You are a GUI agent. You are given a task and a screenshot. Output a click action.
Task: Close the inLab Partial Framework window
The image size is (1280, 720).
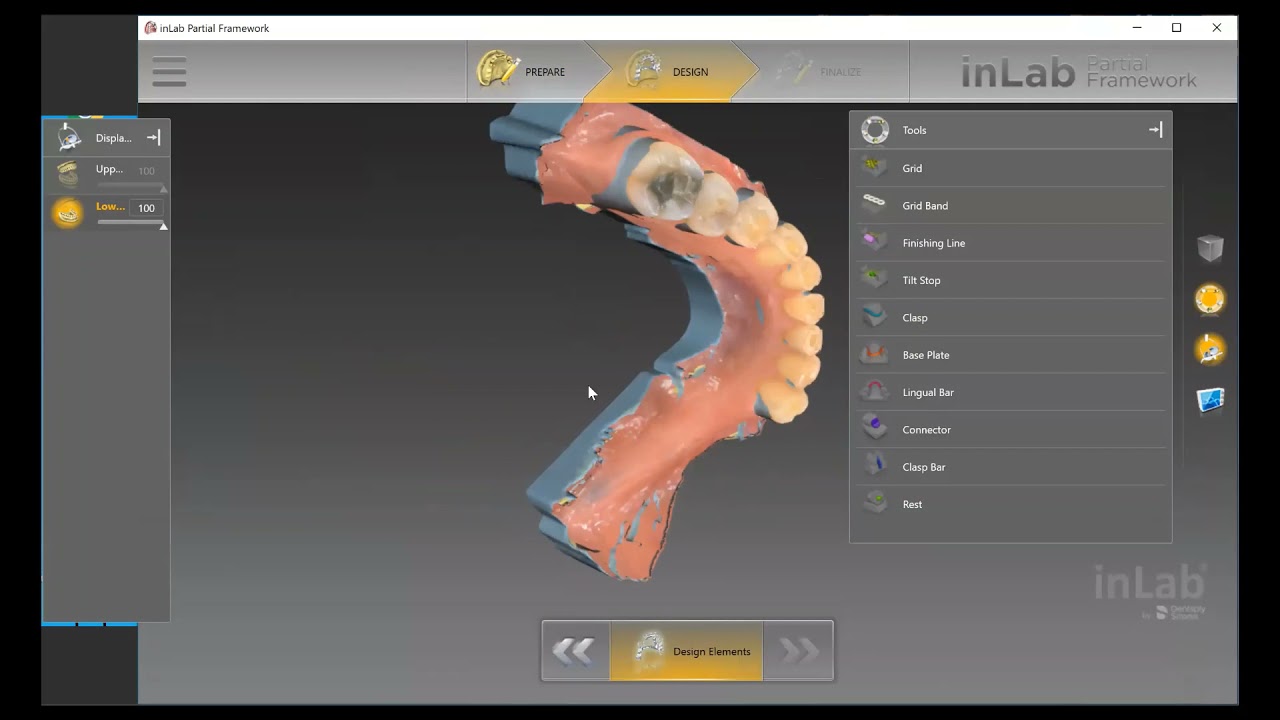pos(1217,28)
